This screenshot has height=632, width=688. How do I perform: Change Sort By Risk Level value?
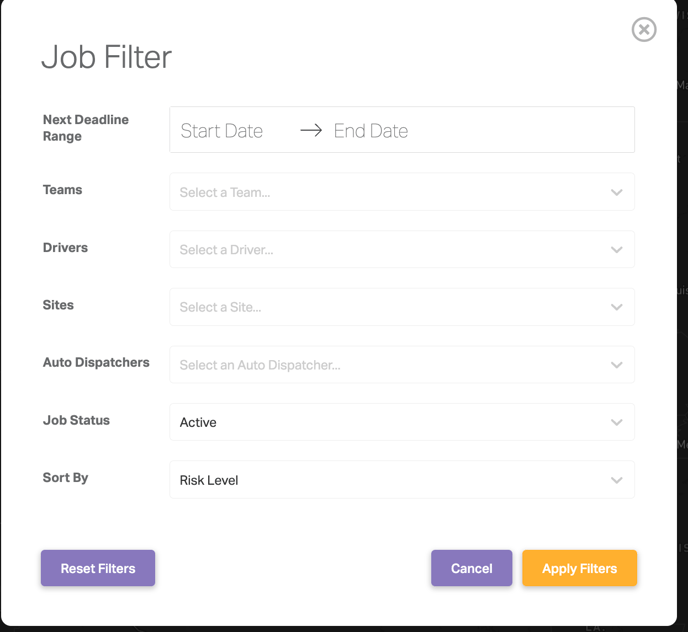click(402, 480)
